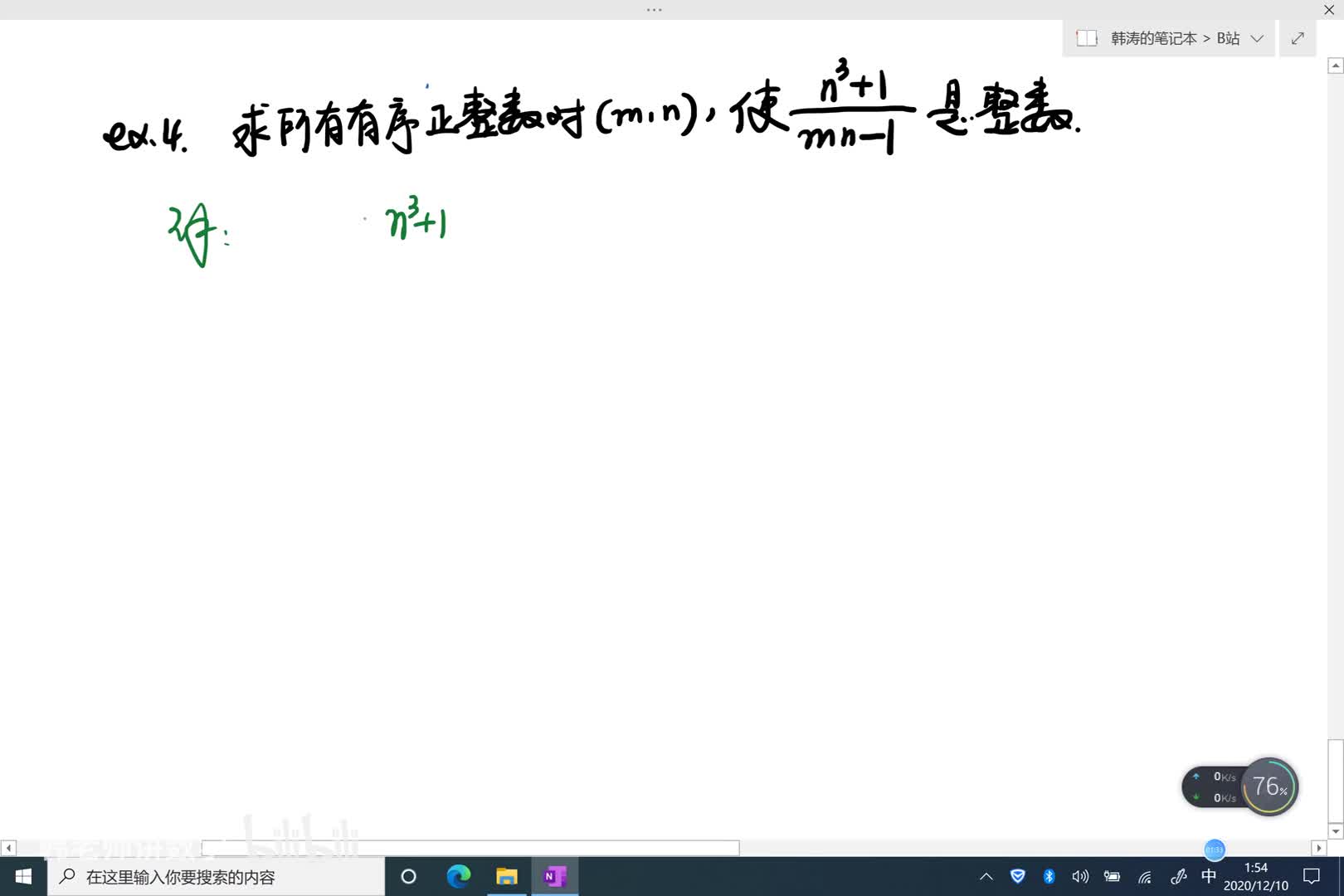This screenshot has height=896, width=1344.
Task: Toggle the Chinese input mode indicator 中
Action: [1209, 876]
